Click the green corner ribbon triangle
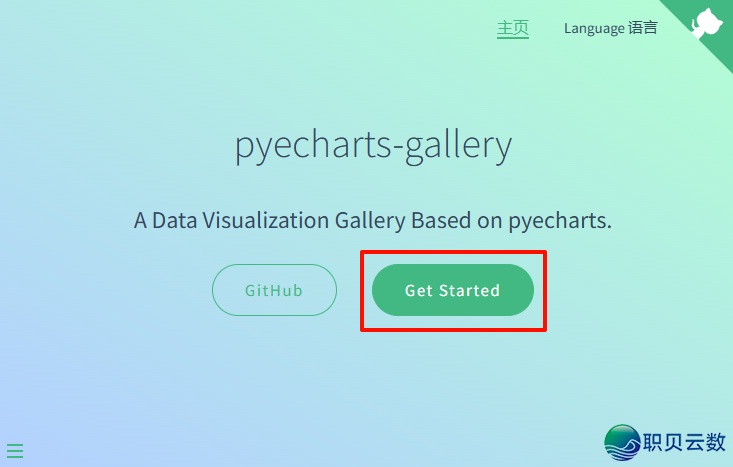733x467 pixels. (x=701, y=29)
